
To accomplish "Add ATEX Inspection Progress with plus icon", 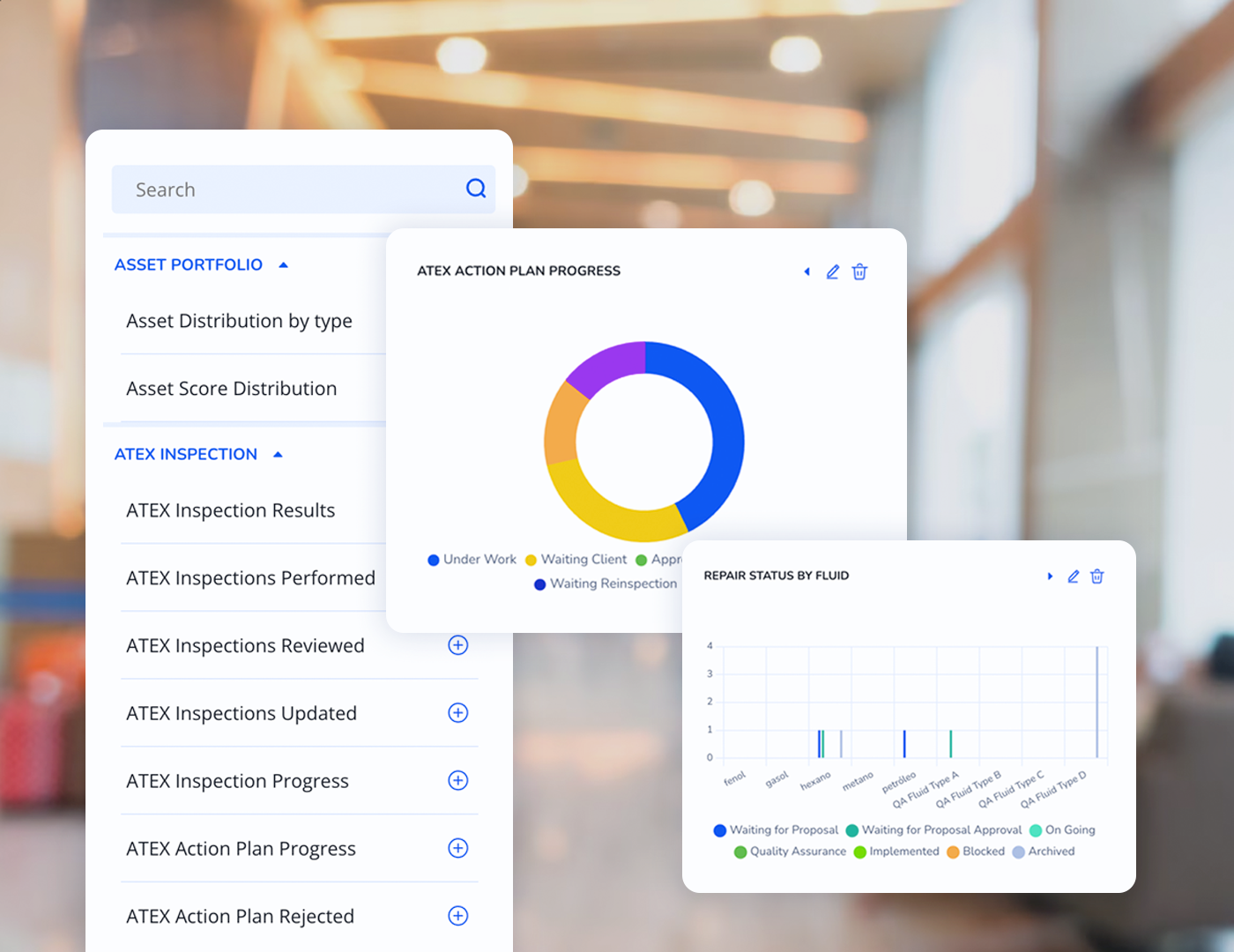I will click(x=458, y=781).
